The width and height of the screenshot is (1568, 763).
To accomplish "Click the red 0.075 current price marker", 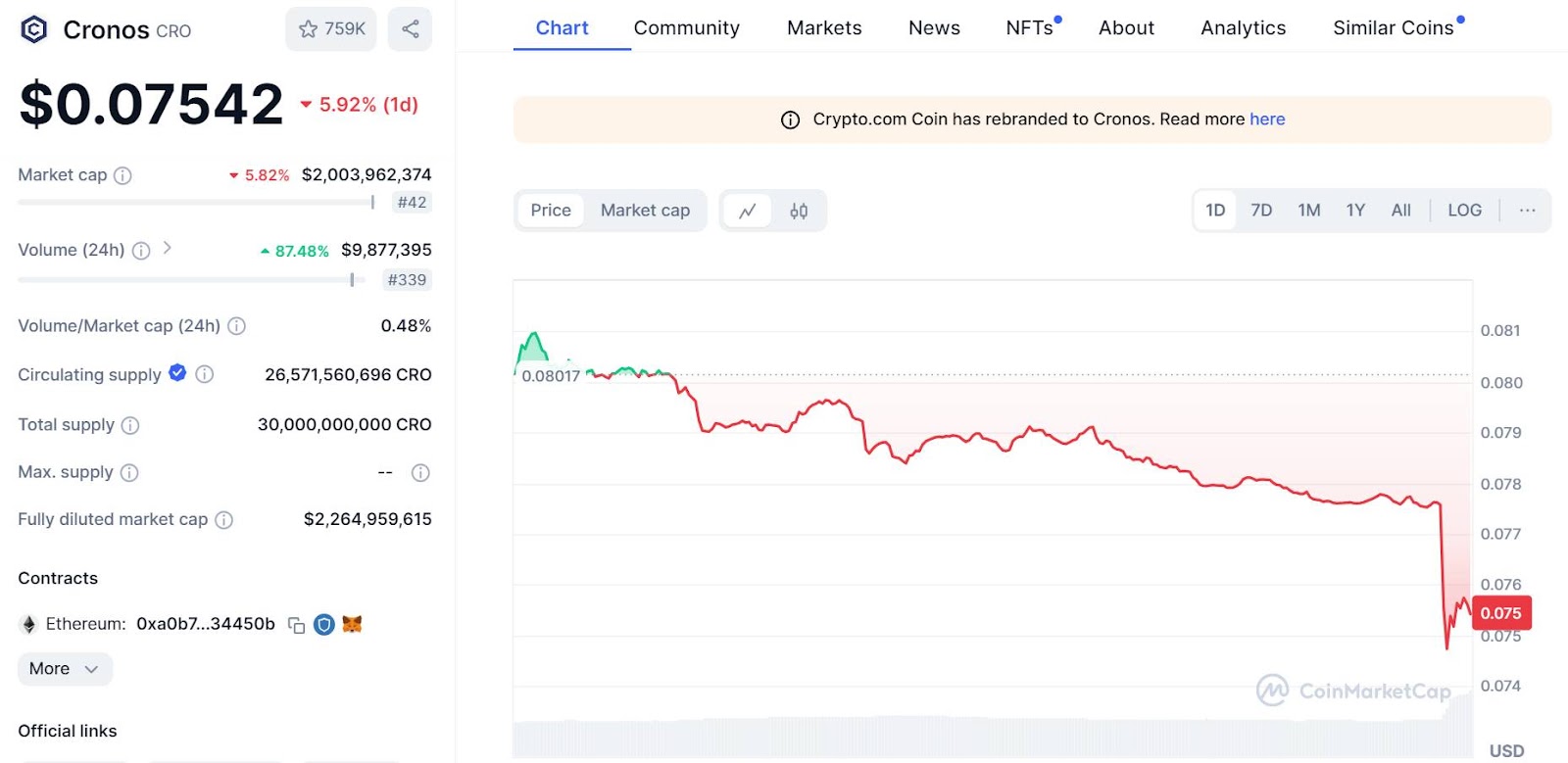I will point(1500,613).
